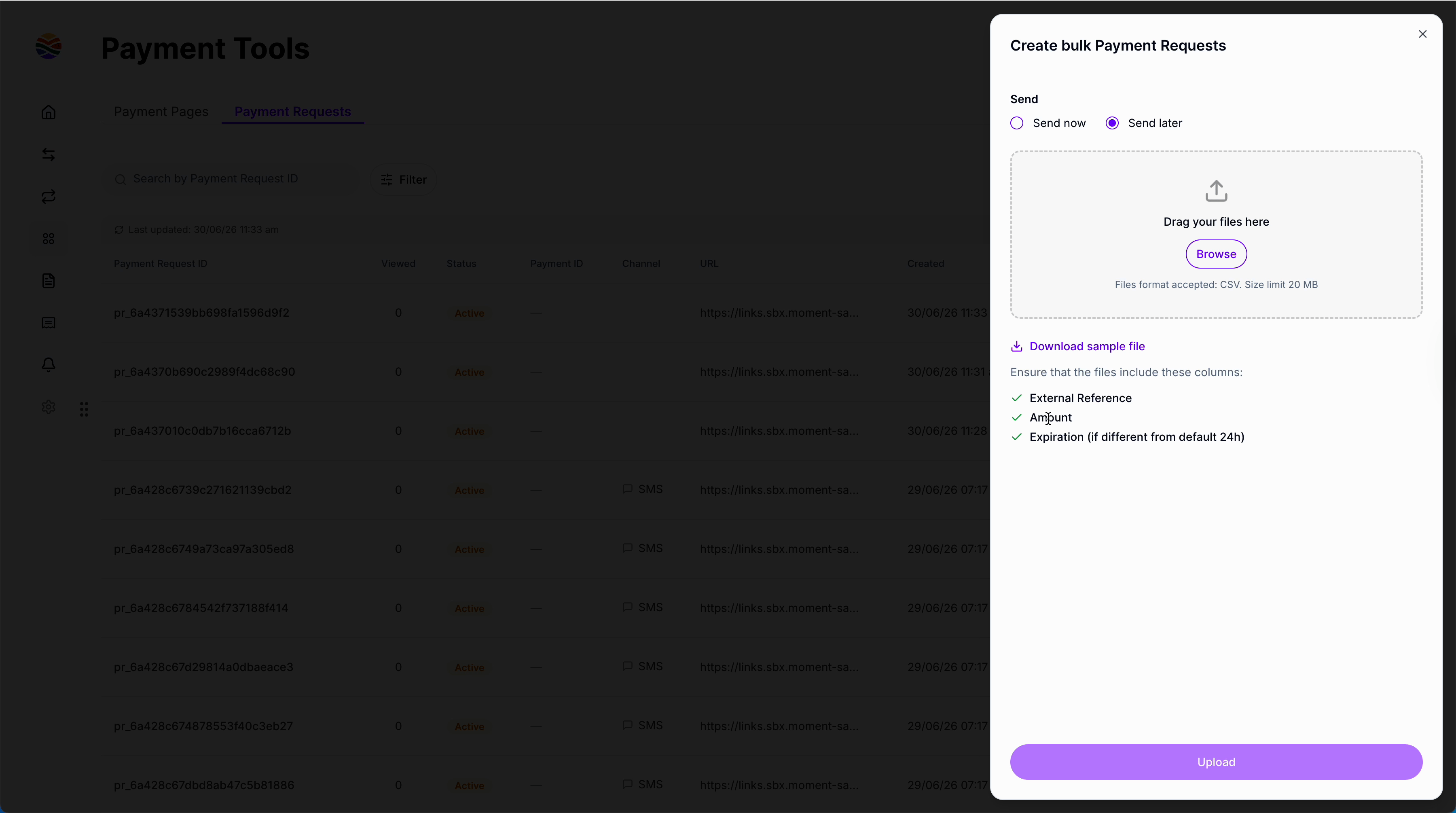Open the Payment Tools grid sidebar icon
This screenshot has height=813, width=1456.
[49, 239]
